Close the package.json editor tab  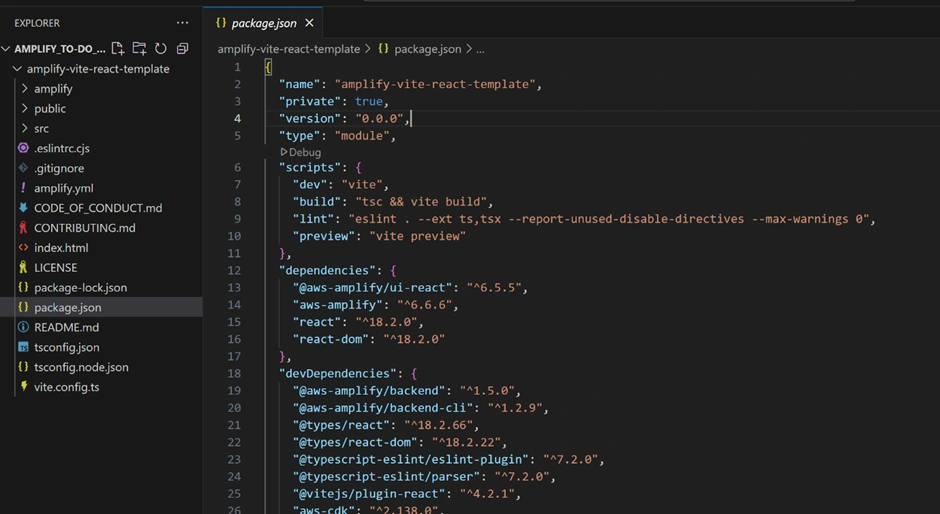[309, 23]
